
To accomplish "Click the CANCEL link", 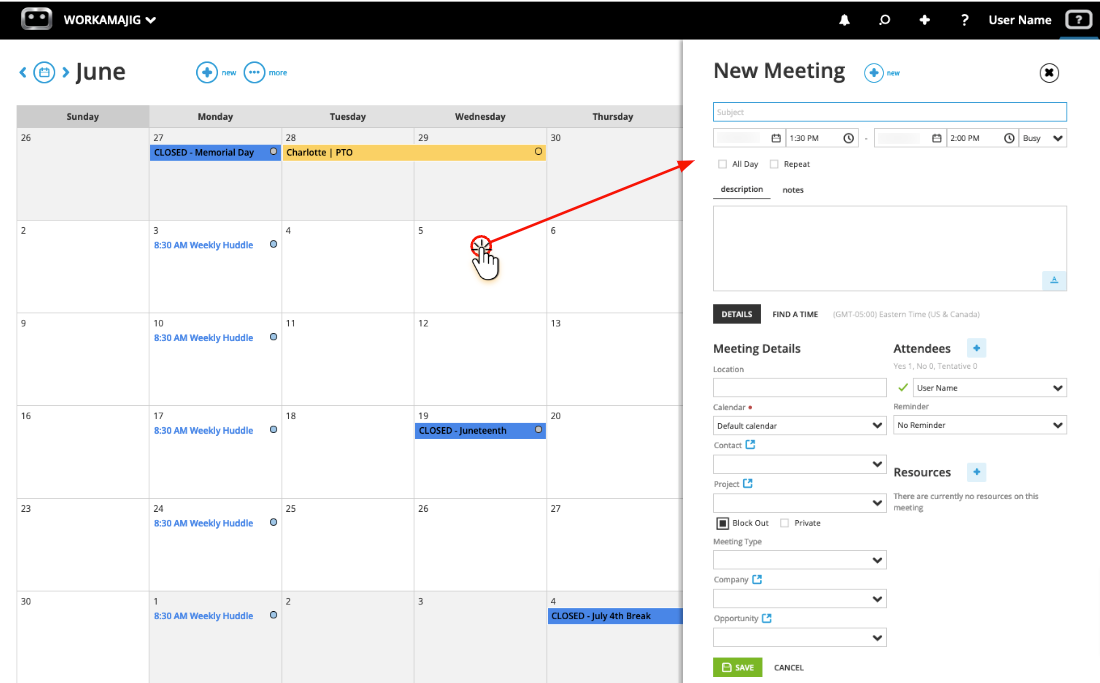I will (788, 667).
